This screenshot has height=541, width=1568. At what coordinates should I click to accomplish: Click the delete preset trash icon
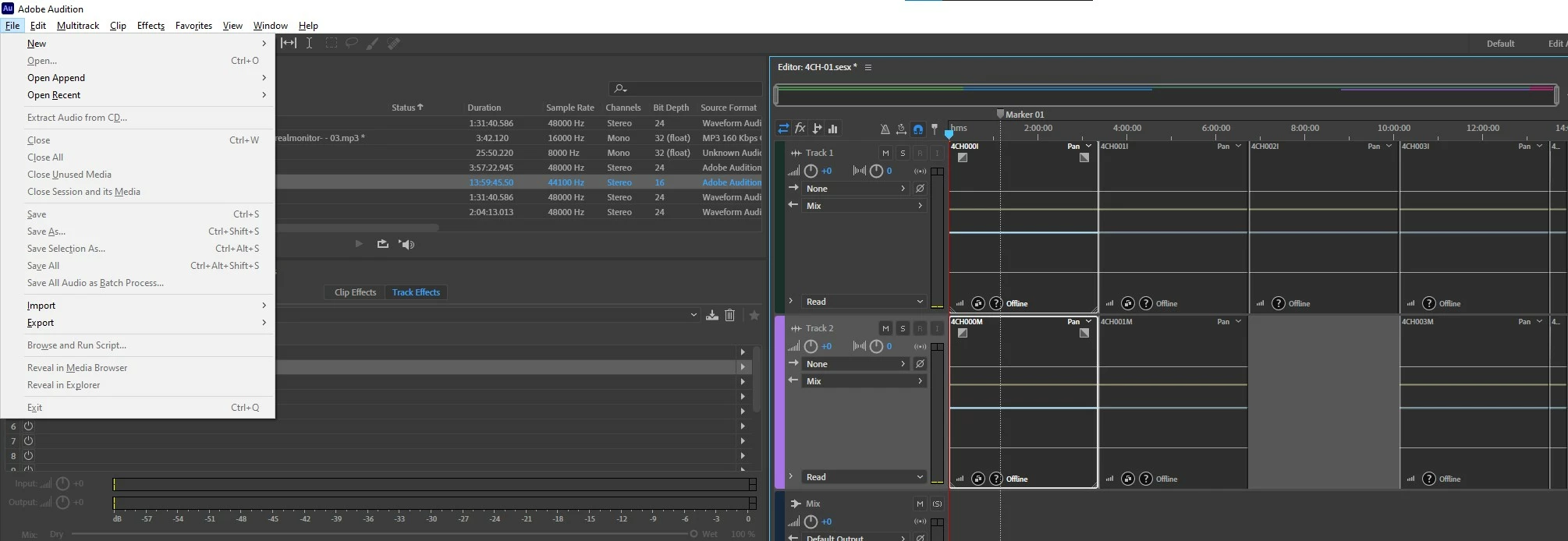pos(730,315)
